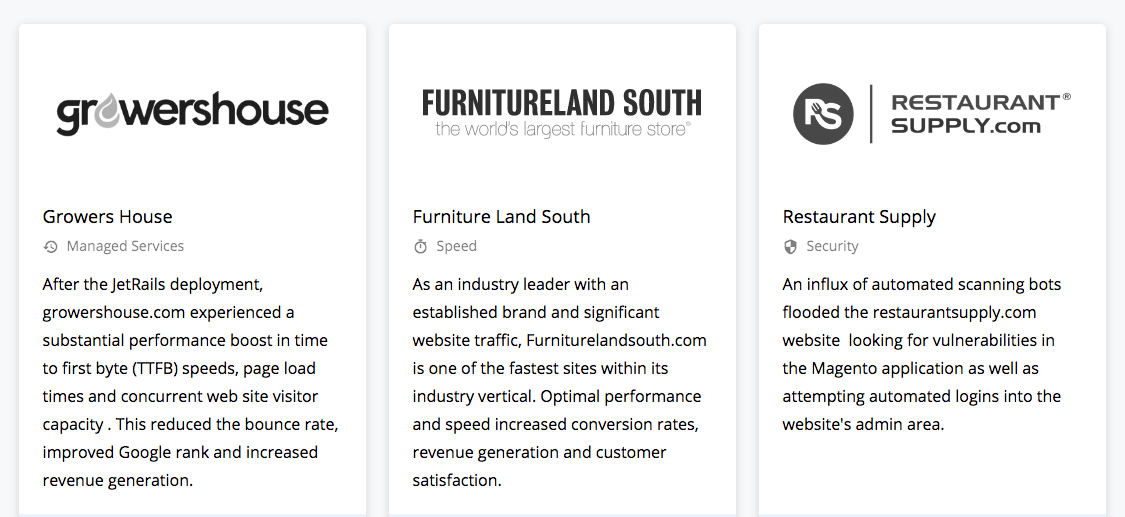This screenshot has width=1125, height=517.
Task: Select the Security category label
Action: coord(832,246)
